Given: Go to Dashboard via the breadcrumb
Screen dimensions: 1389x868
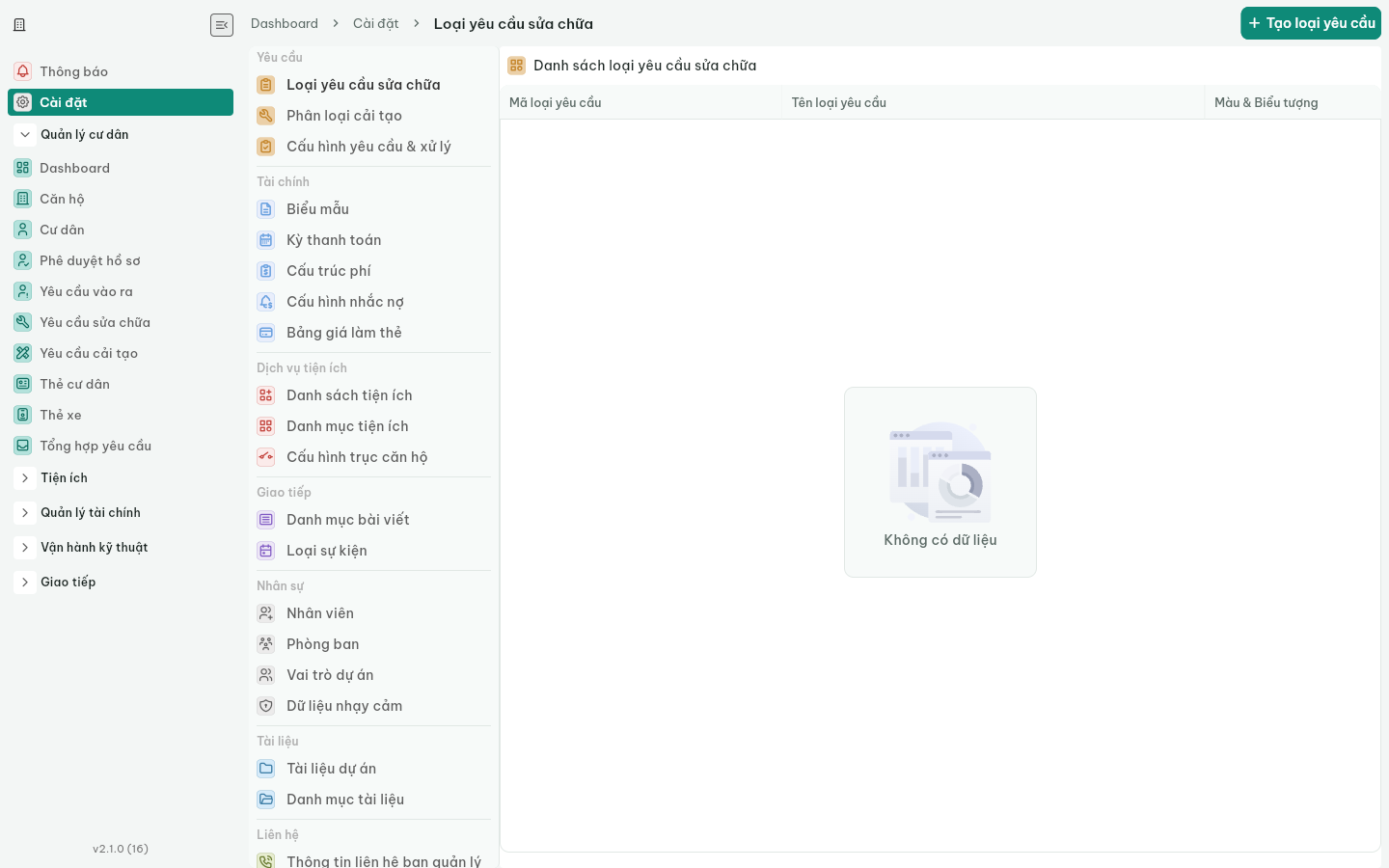Looking at the screenshot, I should point(285,23).
